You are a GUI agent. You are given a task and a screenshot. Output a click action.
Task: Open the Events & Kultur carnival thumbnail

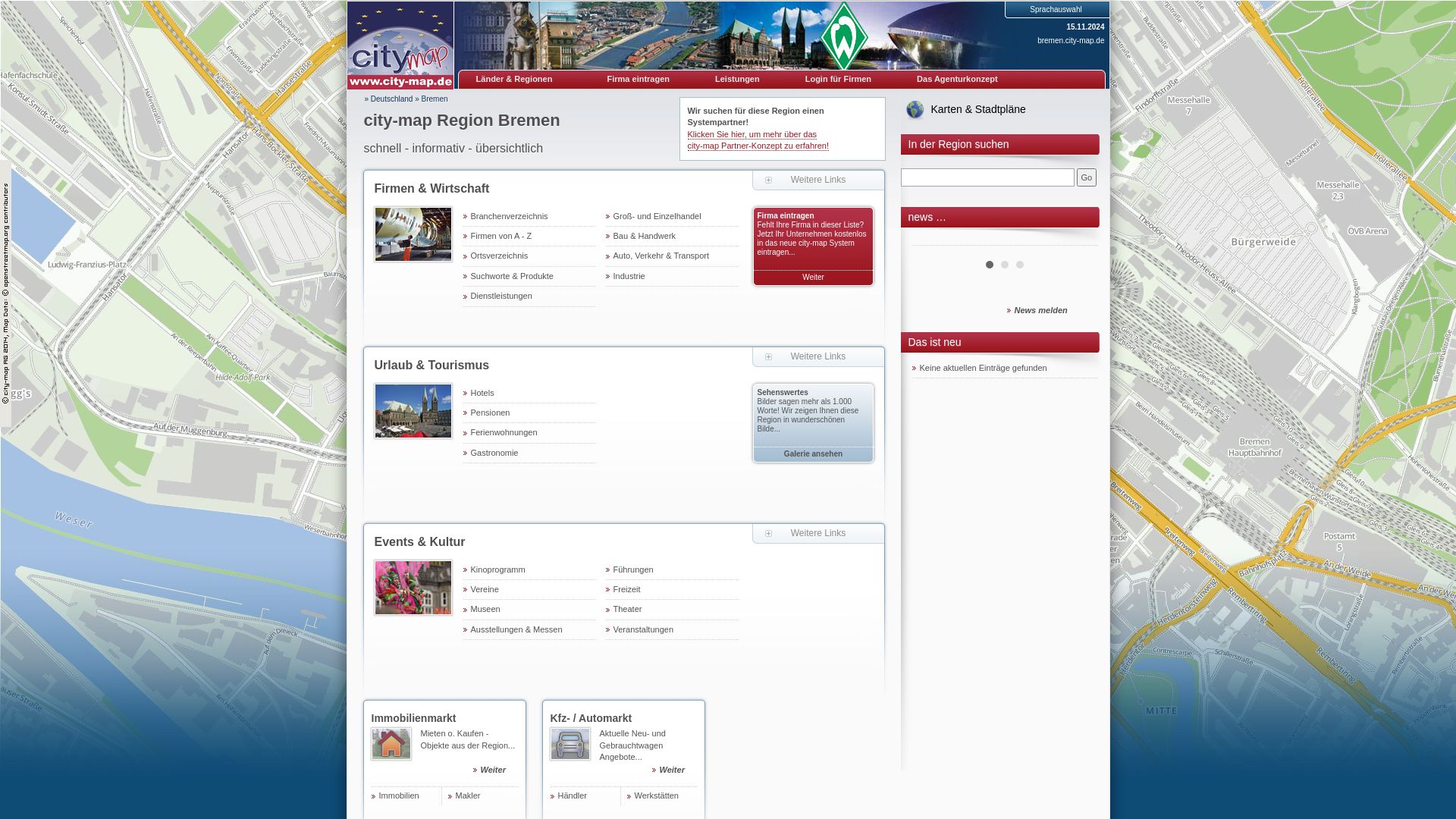tap(413, 588)
